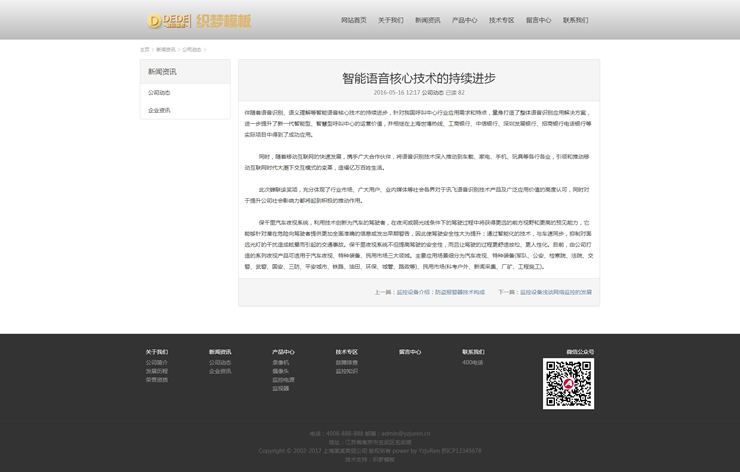Click the WeChat QR code image
Viewport: 740px width, 472px height.
(x=568, y=383)
